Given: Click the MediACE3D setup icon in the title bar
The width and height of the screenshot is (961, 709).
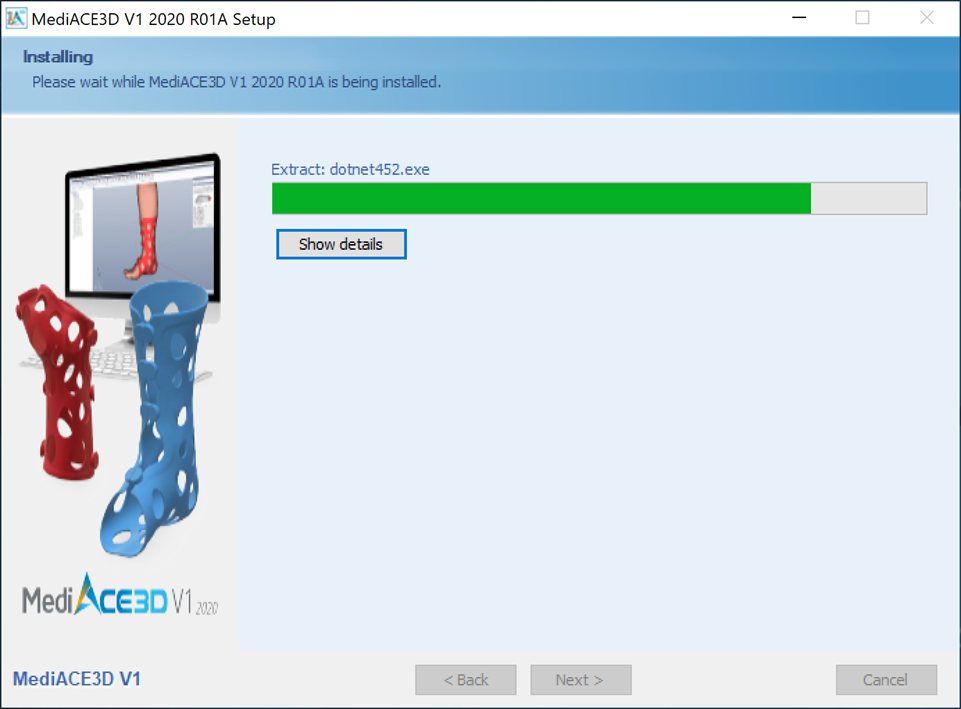Looking at the screenshot, I should click(x=15, y=18).
